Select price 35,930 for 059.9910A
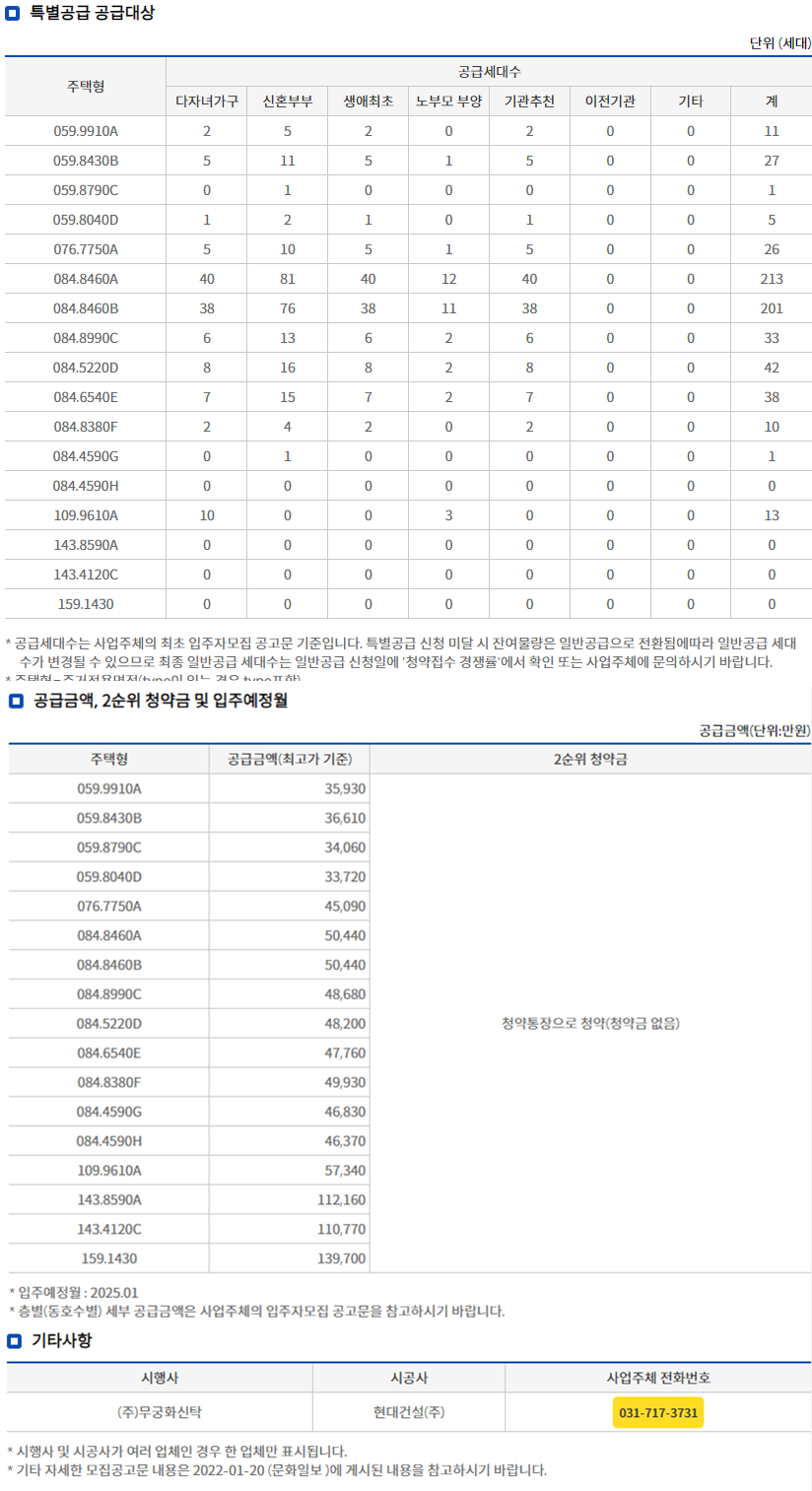This screenshot has height=1491, width=812. [x=345, y=788]
